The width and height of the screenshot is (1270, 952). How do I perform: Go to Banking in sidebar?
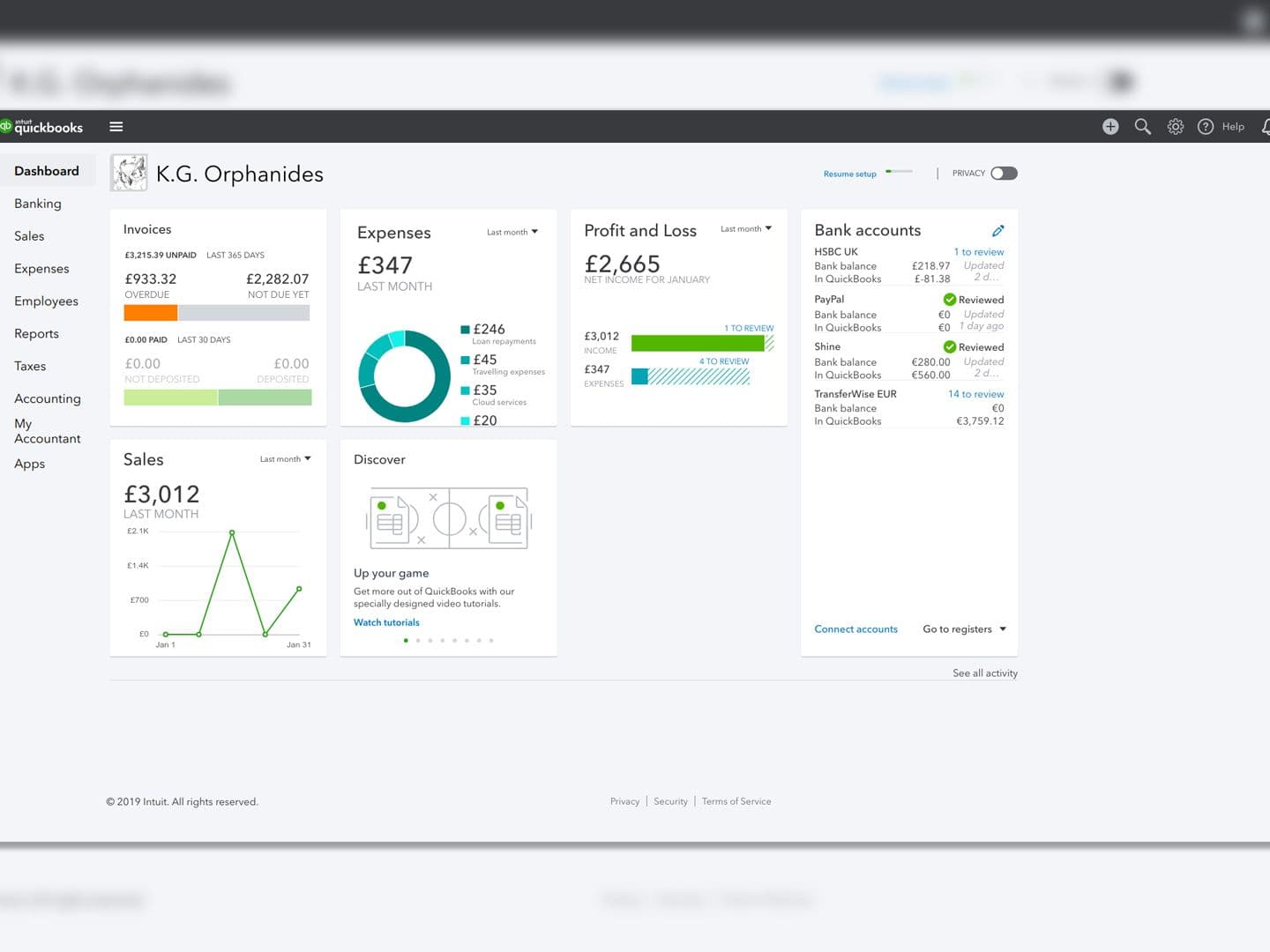(38, 204)
